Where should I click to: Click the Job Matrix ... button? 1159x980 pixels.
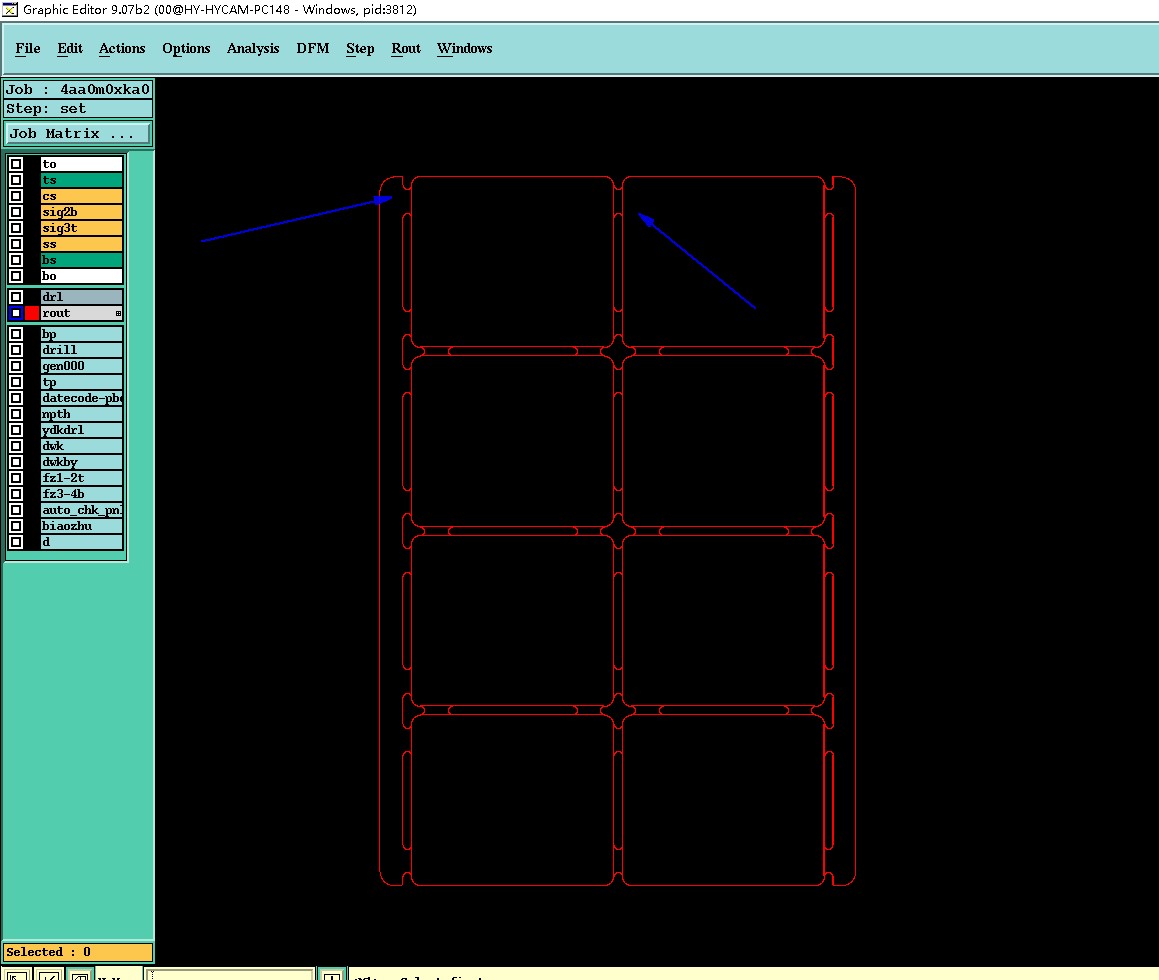pos(78,134)
